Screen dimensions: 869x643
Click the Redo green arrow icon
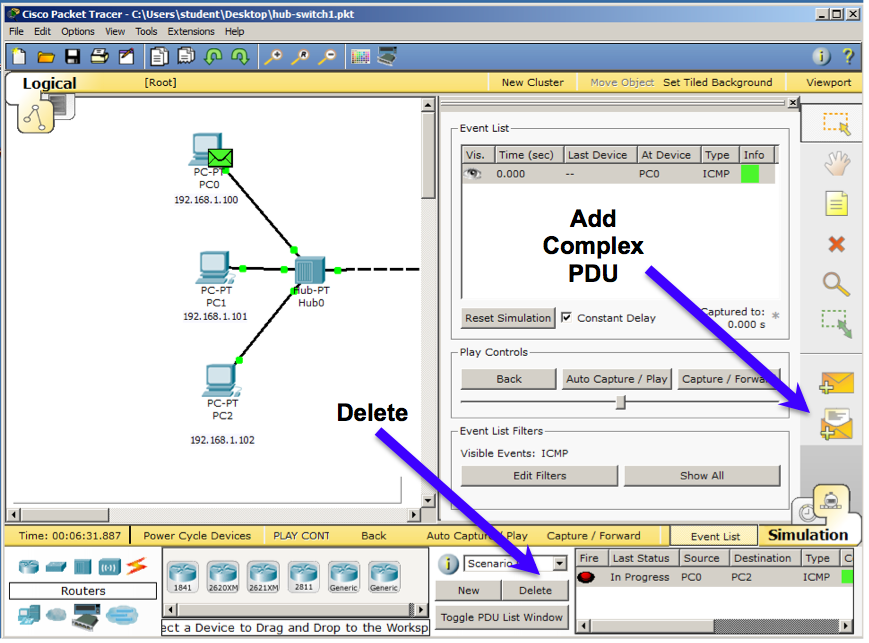point(240,56)
